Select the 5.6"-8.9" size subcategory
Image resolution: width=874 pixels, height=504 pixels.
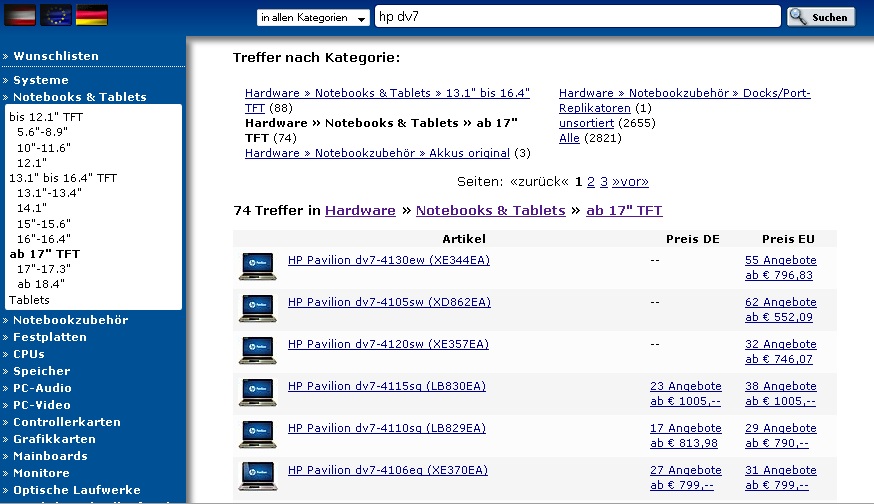(42, 132)
